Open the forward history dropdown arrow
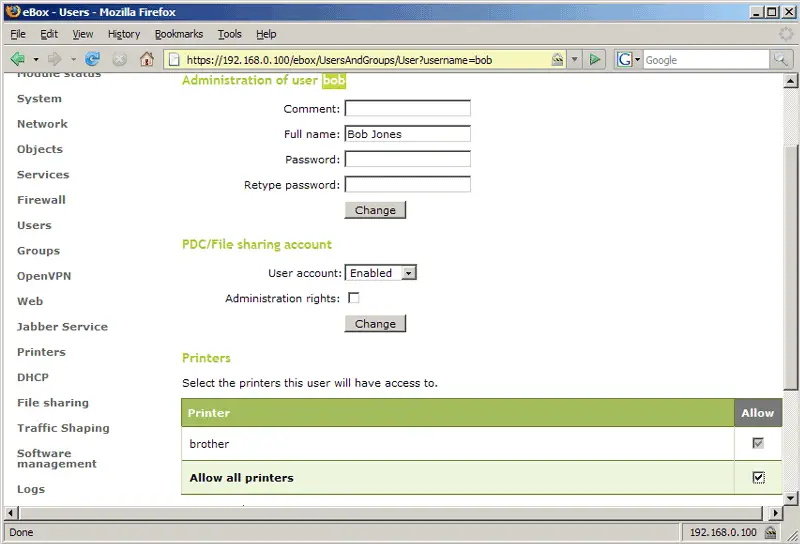800x544 pixels. pos(73,60)
